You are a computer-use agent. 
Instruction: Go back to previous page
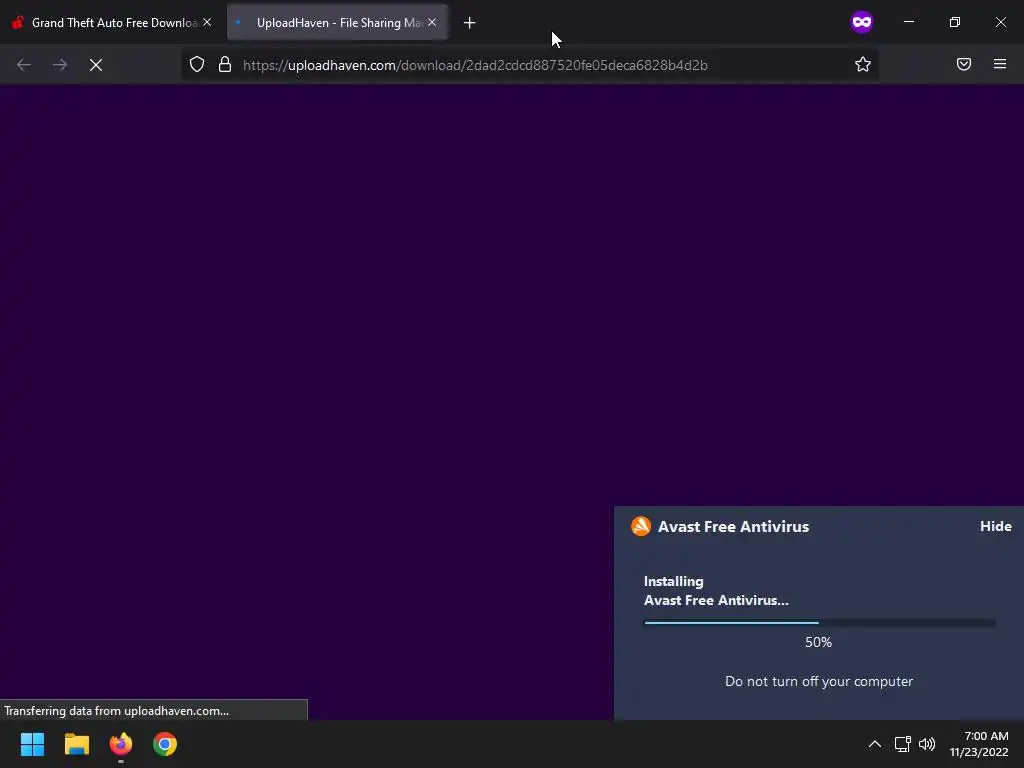click(x=24, y=65)
